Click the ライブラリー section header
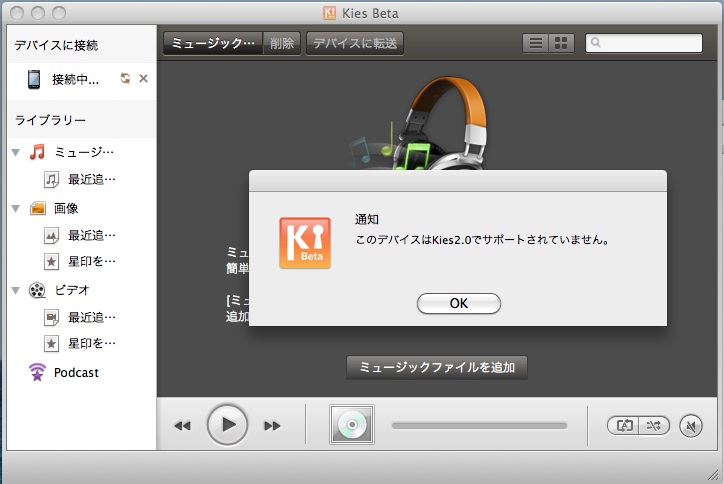The width and height of the screenshot is (724, 484). click(x=50, y=120)
